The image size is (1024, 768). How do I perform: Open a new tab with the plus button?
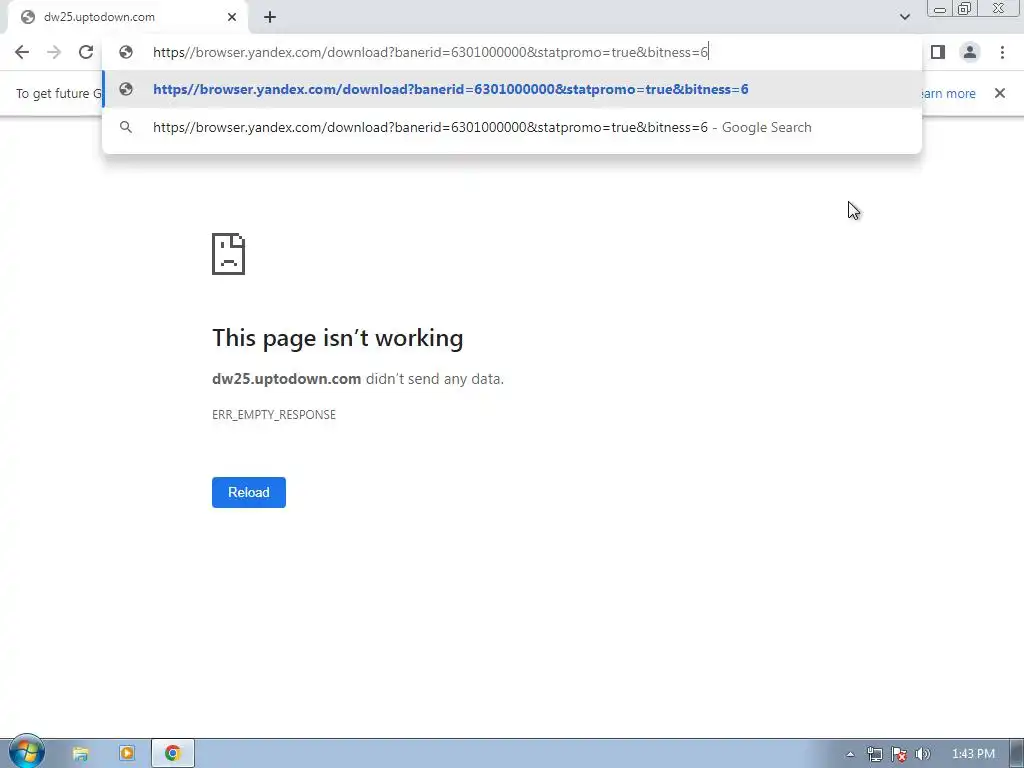click(x=270, y=17)
